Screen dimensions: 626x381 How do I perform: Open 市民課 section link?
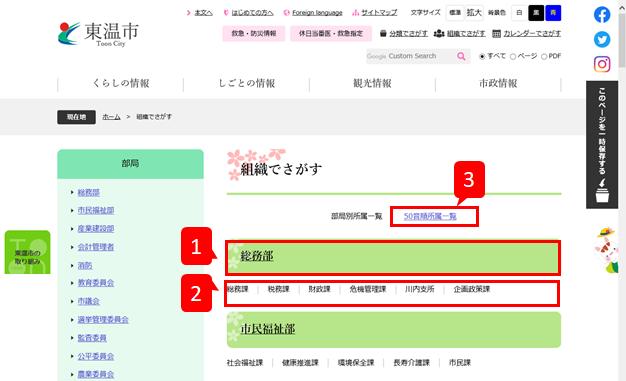pos(460,363)
